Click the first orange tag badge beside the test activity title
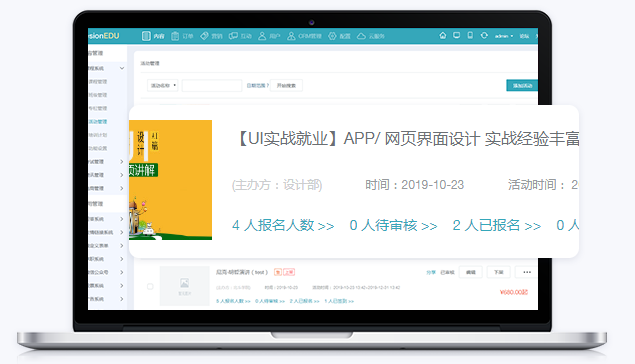635x364 pixels. click(x=278, y=272)
